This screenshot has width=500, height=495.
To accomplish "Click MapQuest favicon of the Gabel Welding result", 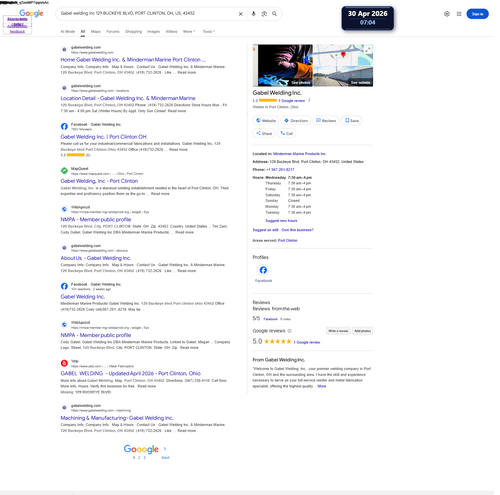I will coord(64,171).
